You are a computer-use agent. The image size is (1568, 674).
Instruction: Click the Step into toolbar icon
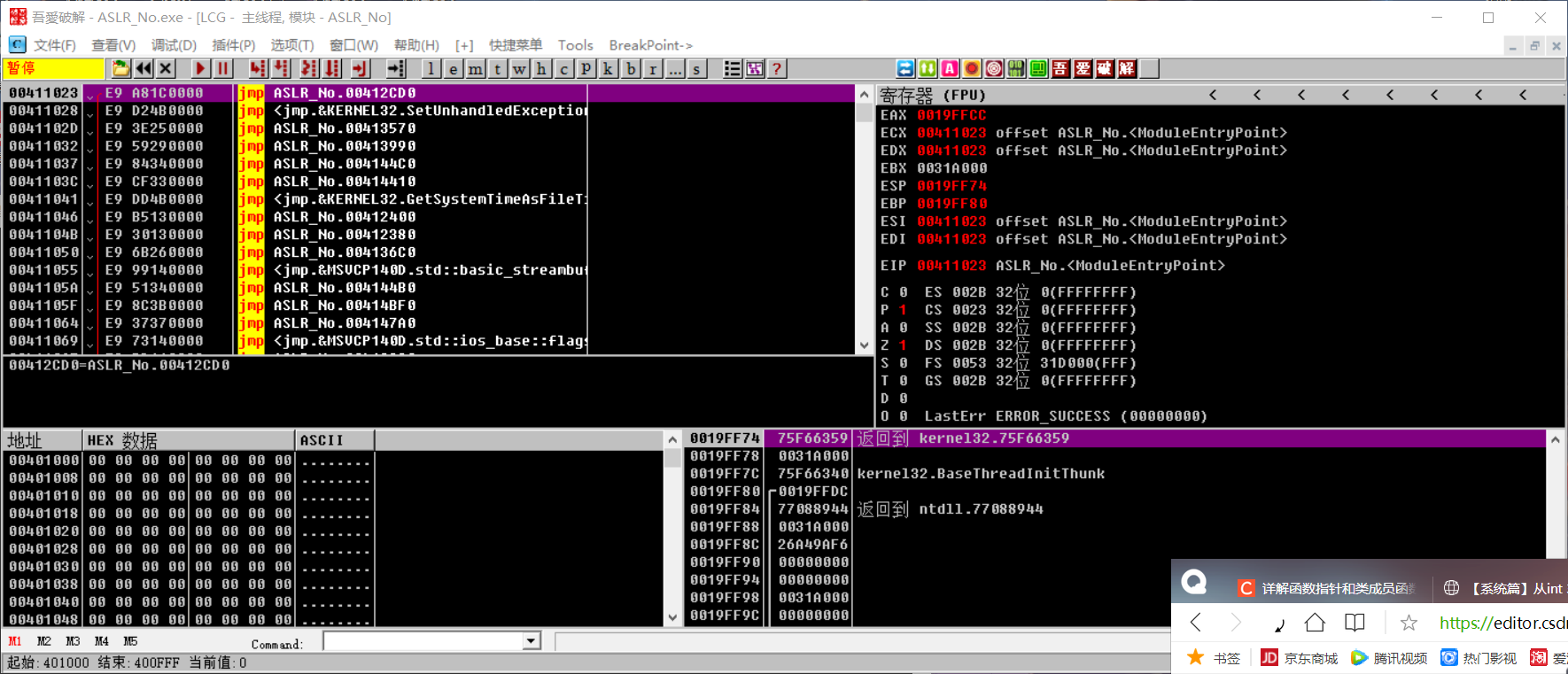258,68
